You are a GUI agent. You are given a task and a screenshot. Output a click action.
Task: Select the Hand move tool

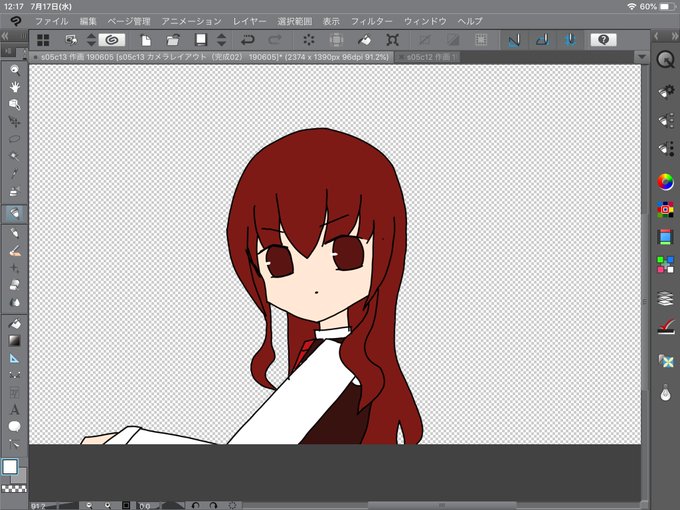pos(14,87)
